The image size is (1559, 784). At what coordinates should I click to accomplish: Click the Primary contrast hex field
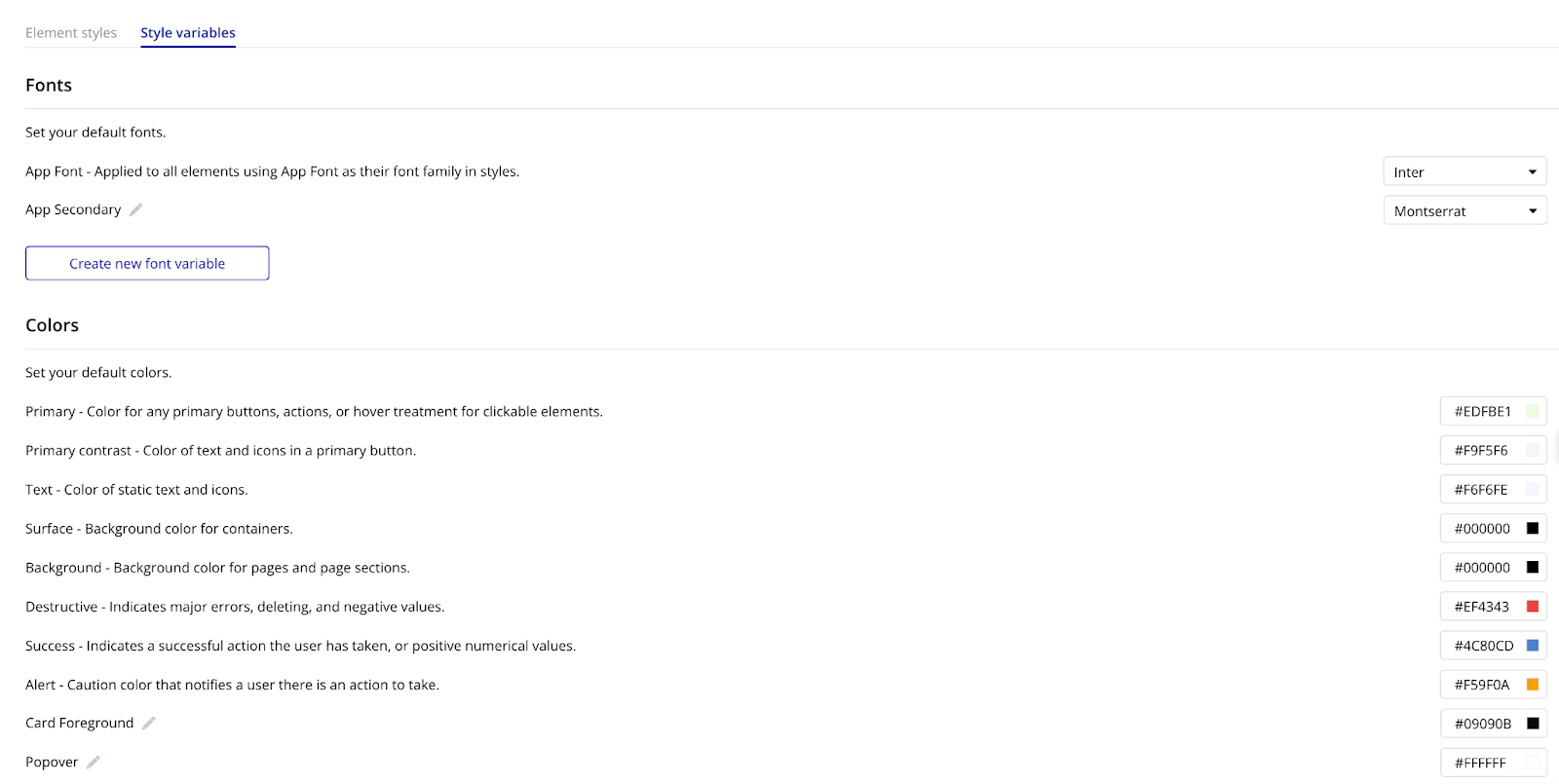[x=1481, y=450]
